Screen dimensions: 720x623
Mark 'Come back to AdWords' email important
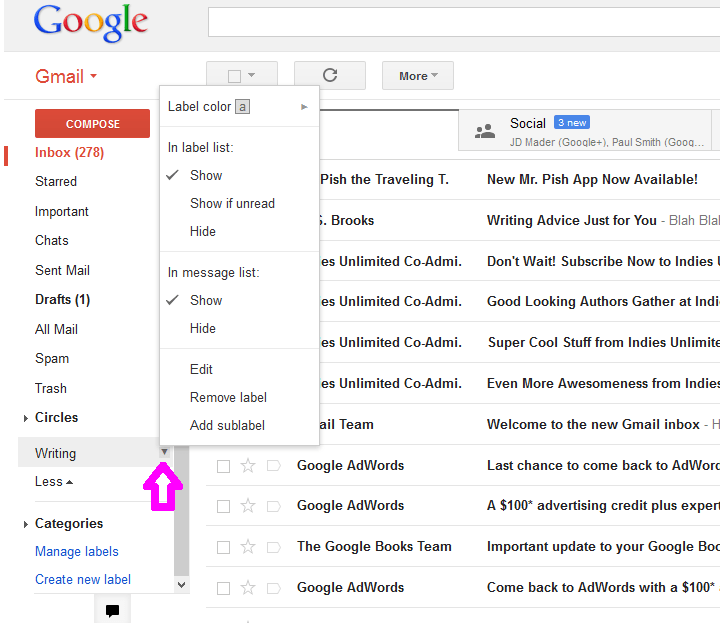(274, 588)
